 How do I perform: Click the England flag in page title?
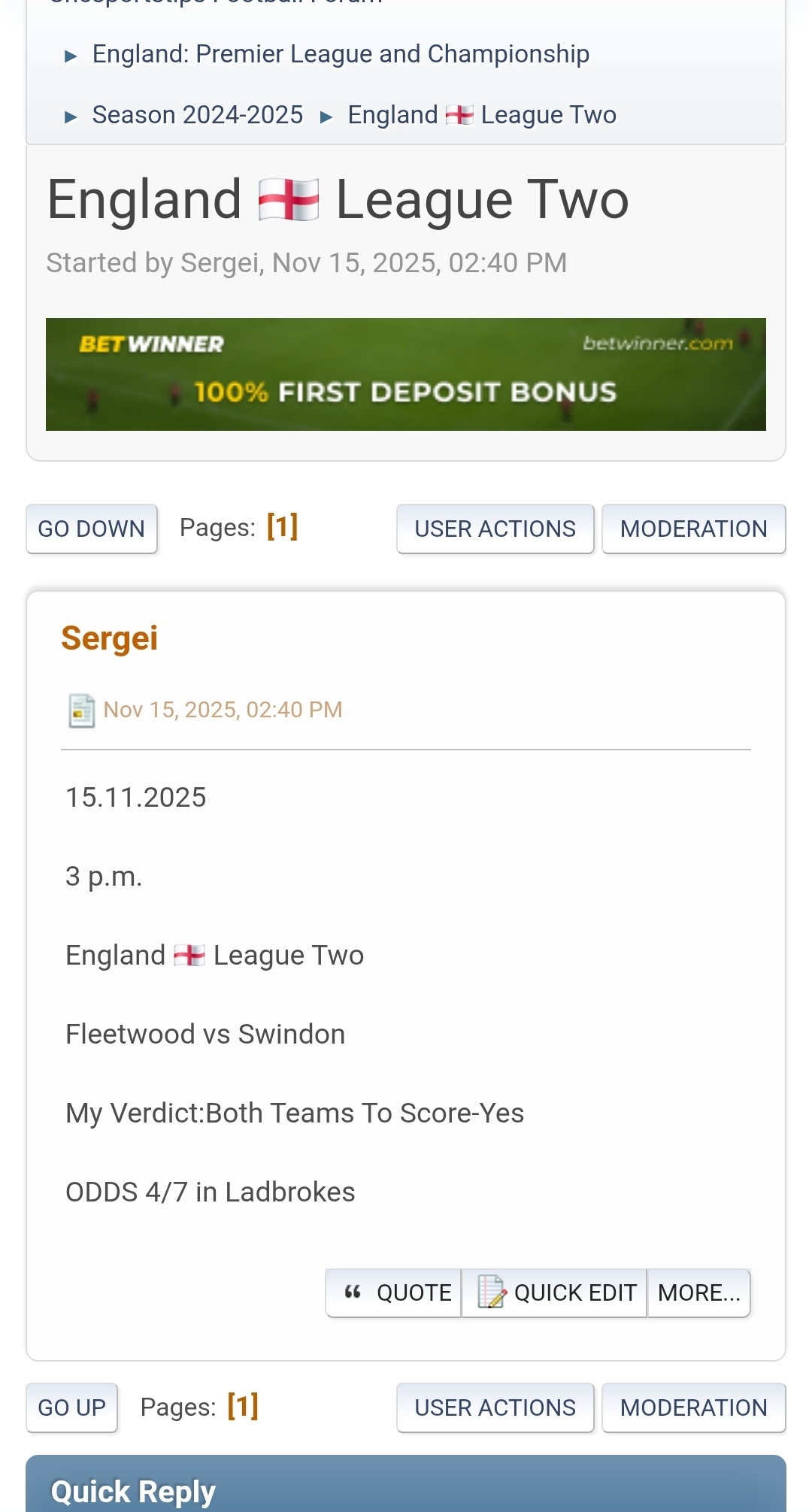click(x=289, y=200)
